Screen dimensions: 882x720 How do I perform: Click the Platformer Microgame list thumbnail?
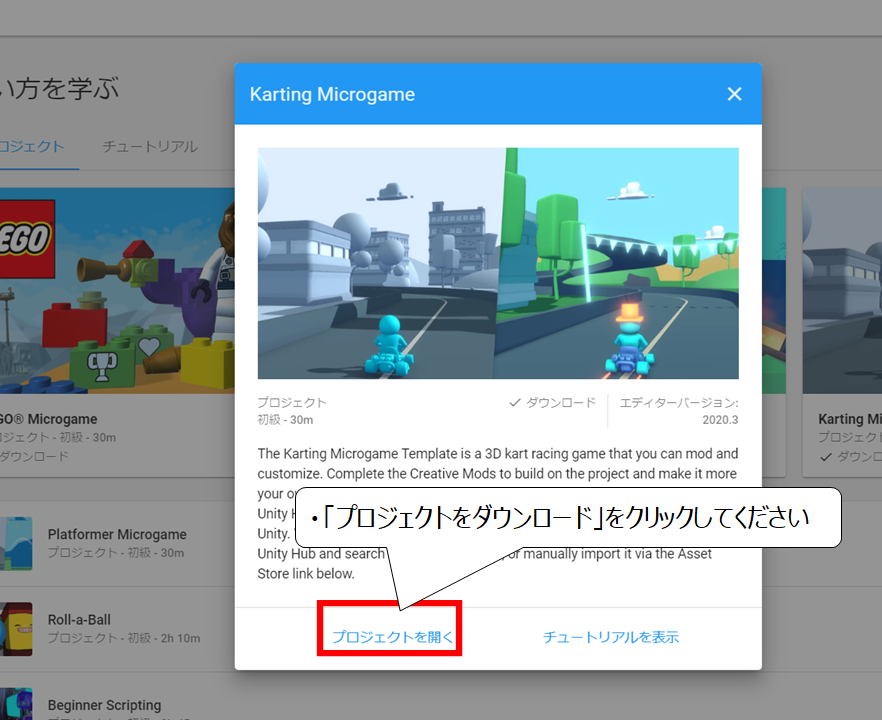pos(16,544)
